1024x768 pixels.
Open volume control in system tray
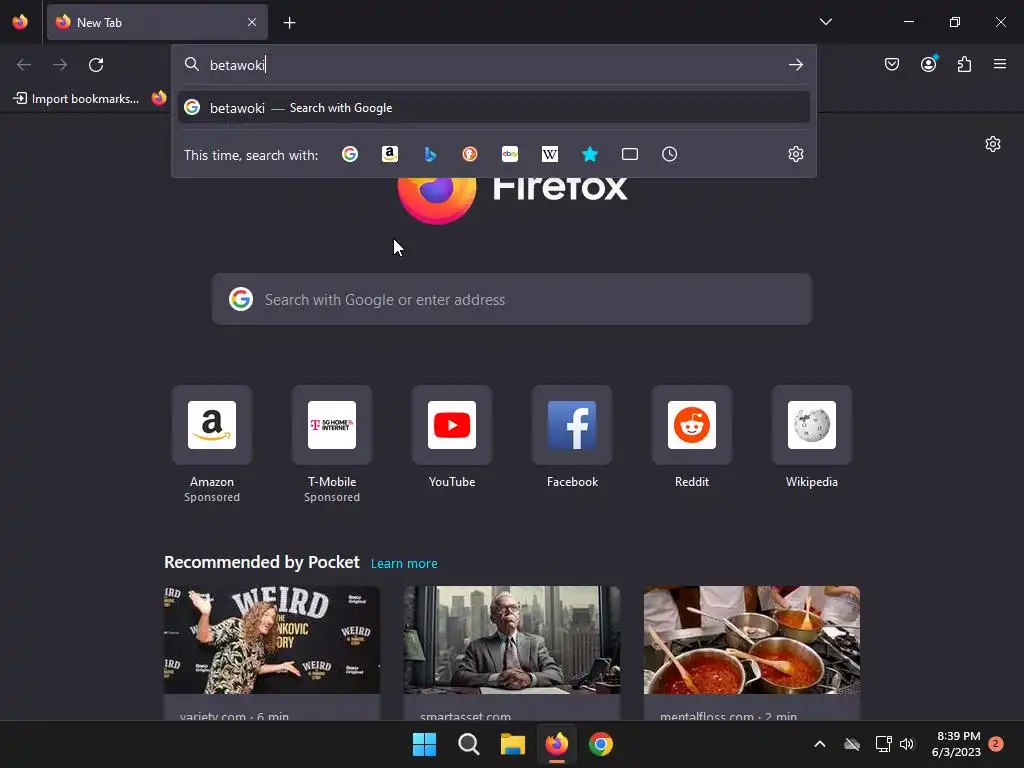pyautogui.click(x=907, y=744)
